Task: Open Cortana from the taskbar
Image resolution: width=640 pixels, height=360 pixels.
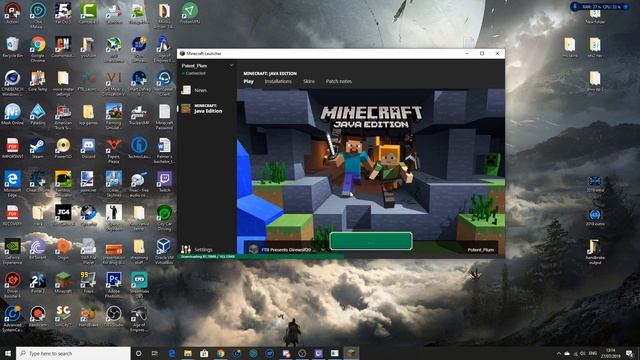Action: tap(138, 353)
